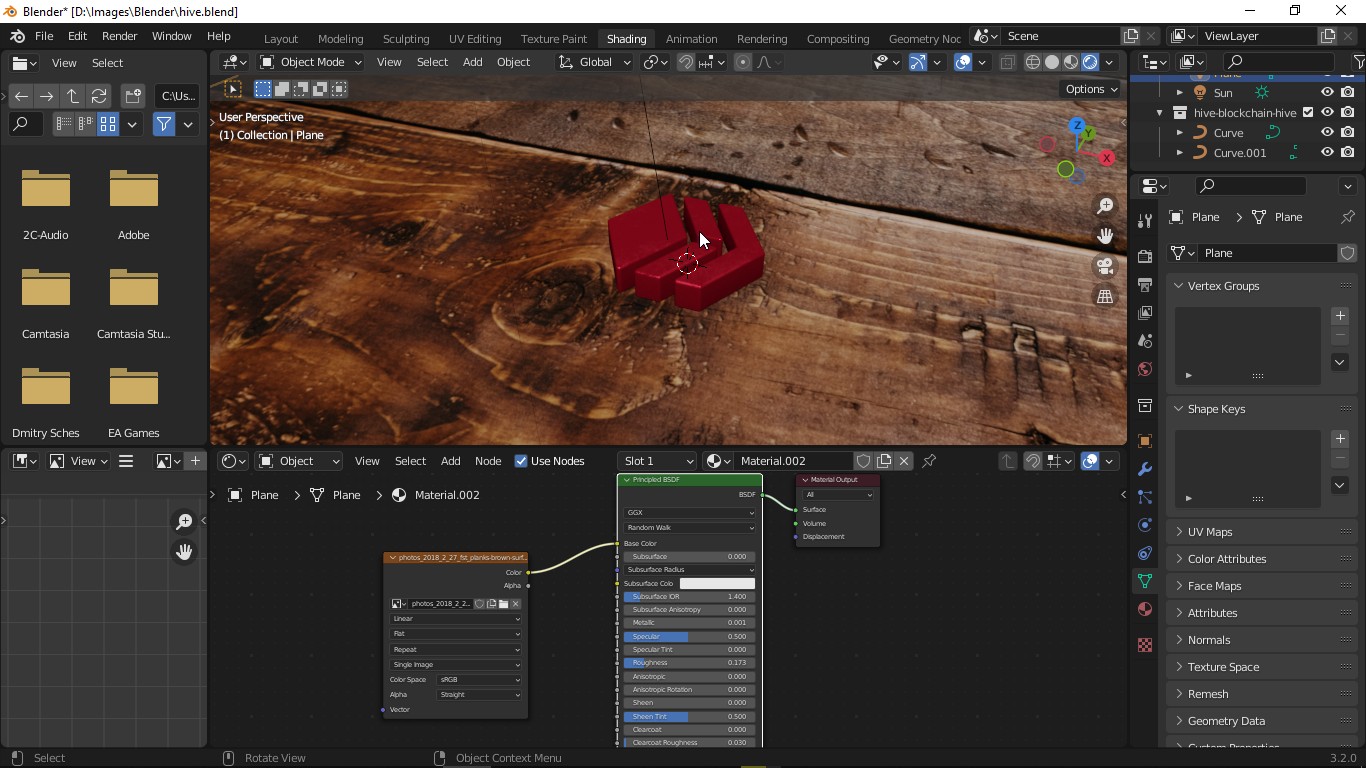This screenshot has width=1366, height=768.
Task: Open the Scene properties tab icon
Action: point(1145,341)
